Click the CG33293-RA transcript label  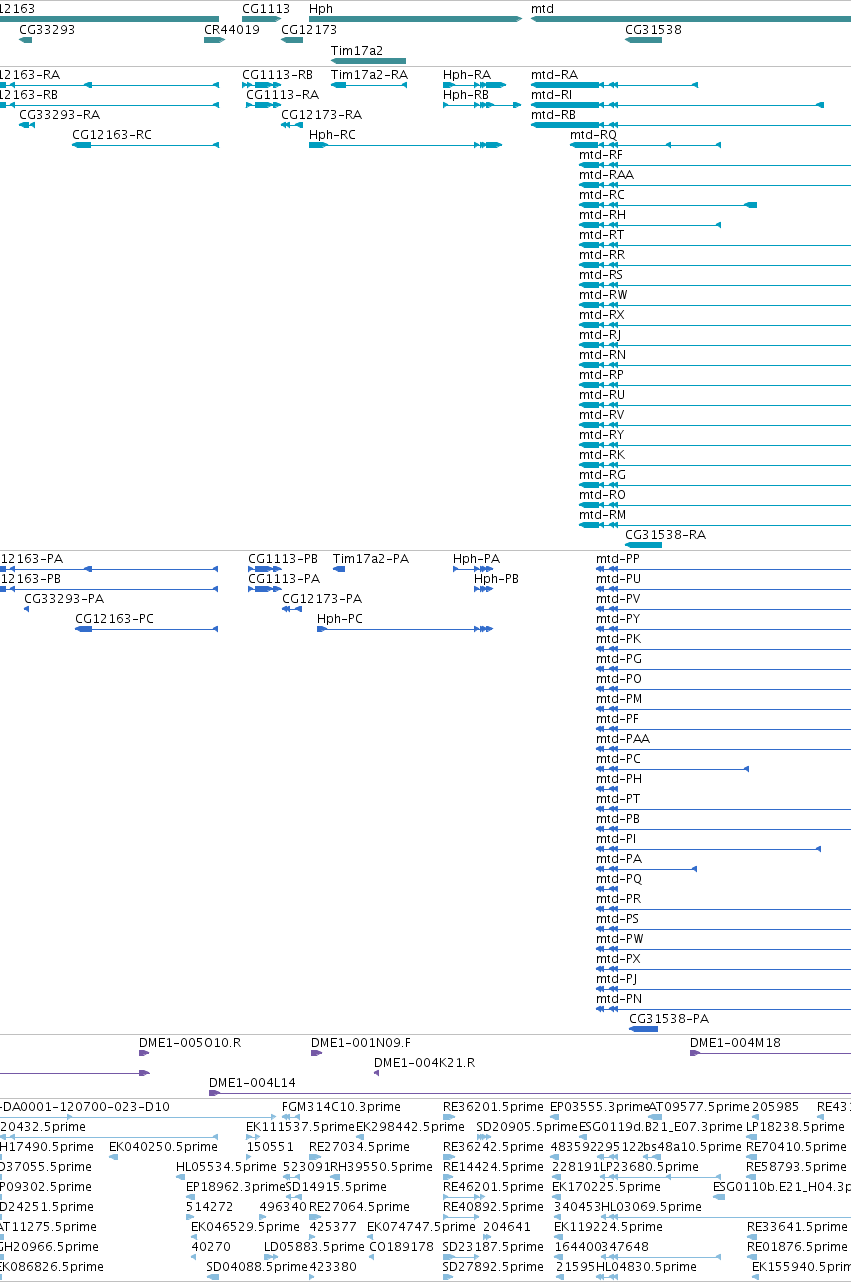click(60, 115)
